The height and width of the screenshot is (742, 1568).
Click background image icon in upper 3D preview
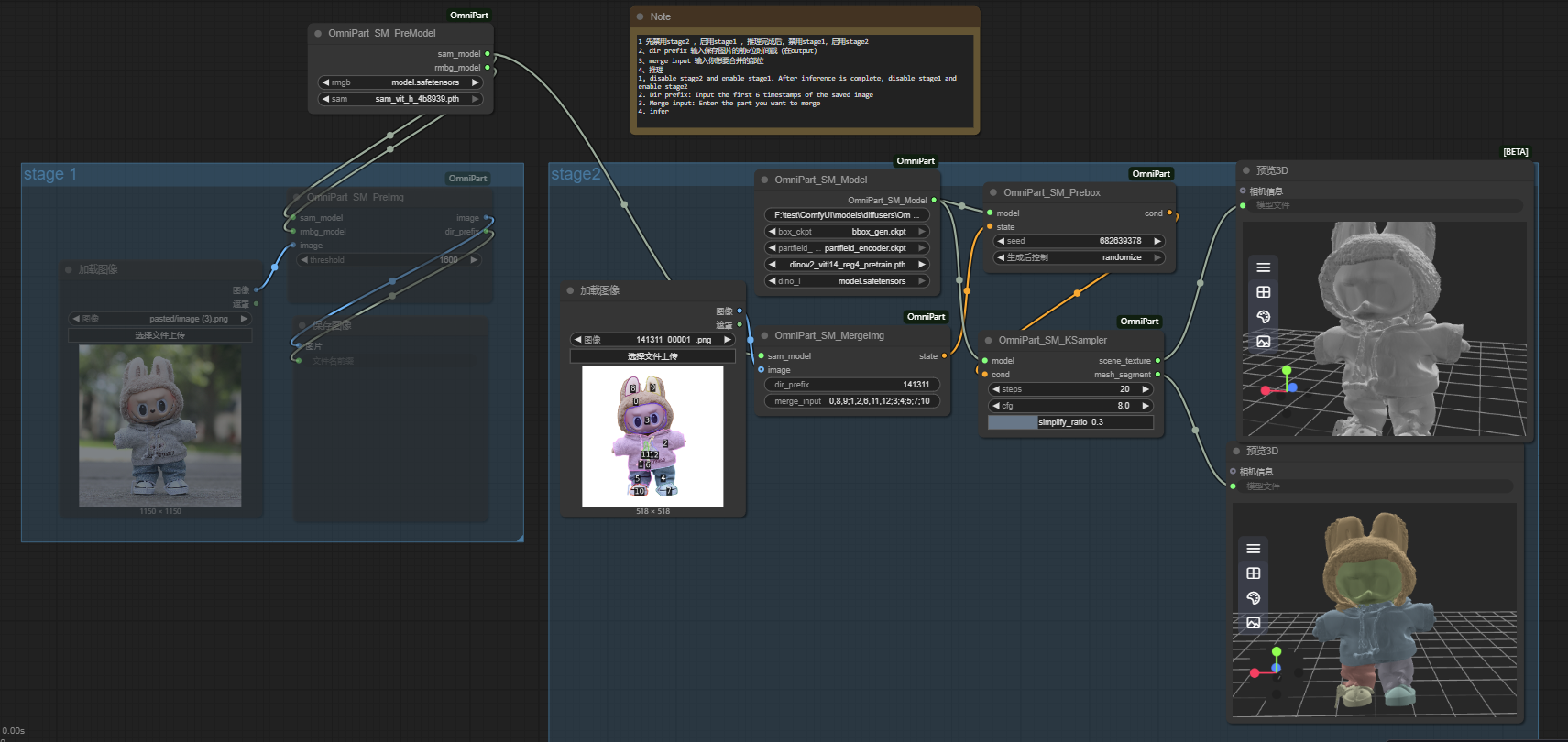1263,342
